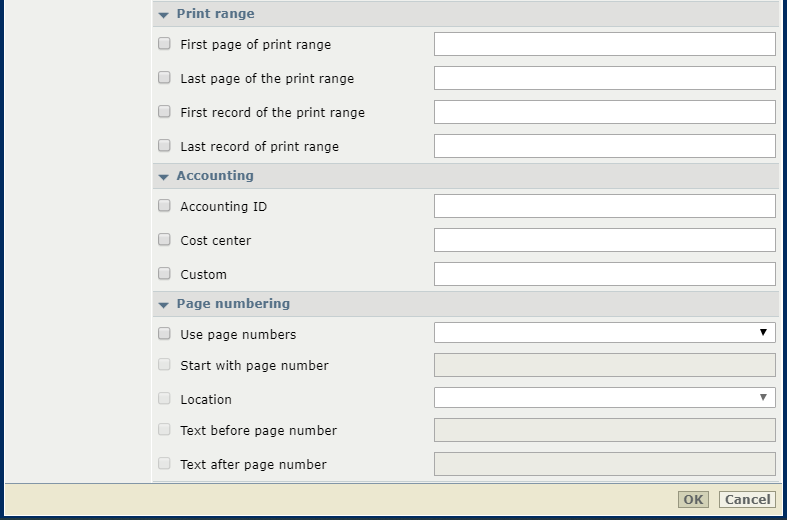The image size is (787, 520).
Task: Enable Use page numbers checkbox
Action: (x=164, y=334)
